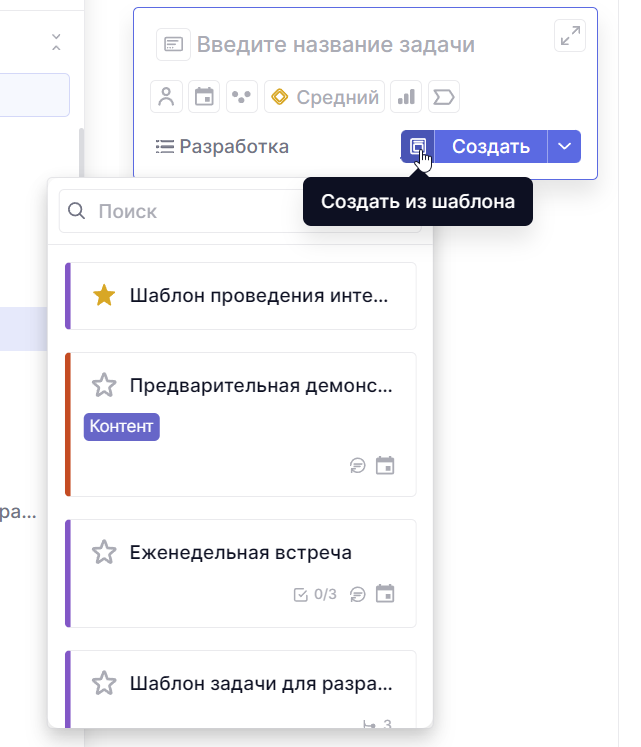The height and width of the screenshot is (747, 641).
Task: Click the Создать button
Action: [490, 147]
